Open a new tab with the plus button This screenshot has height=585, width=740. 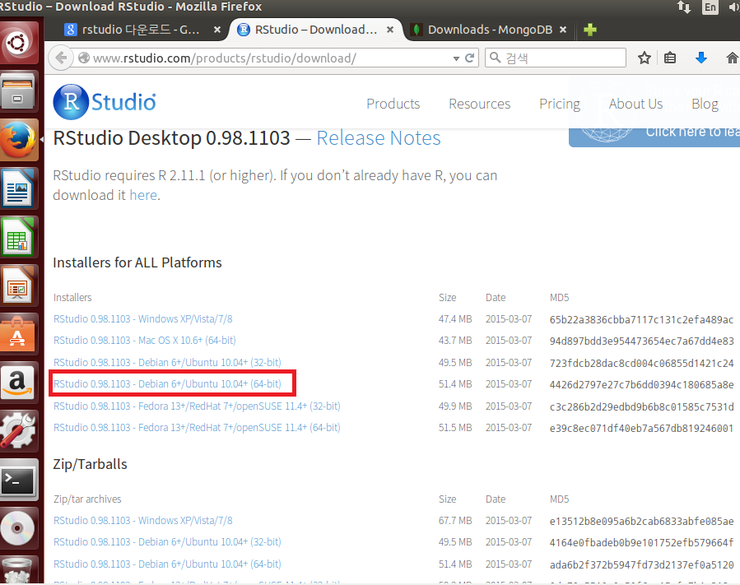pos(590,29)
